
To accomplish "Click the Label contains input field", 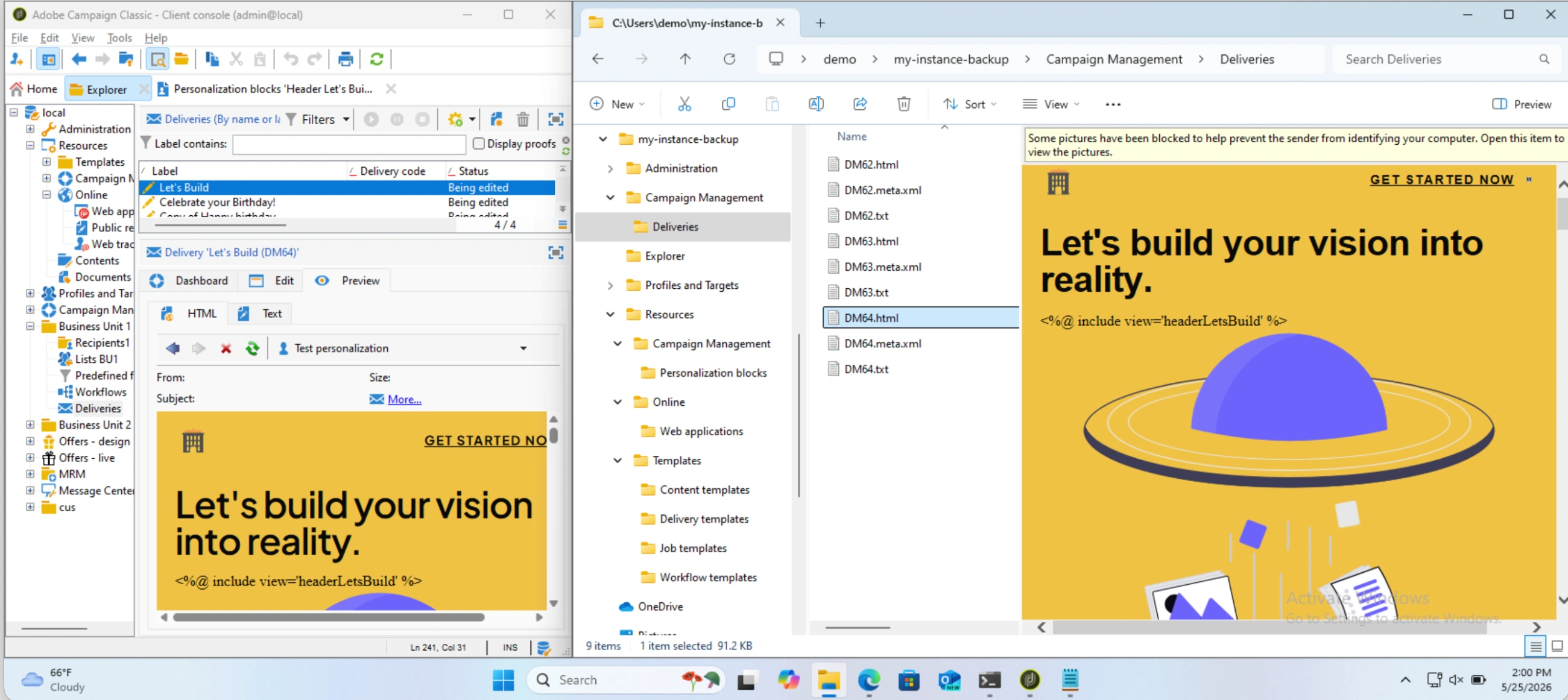I will coord(349,144).
